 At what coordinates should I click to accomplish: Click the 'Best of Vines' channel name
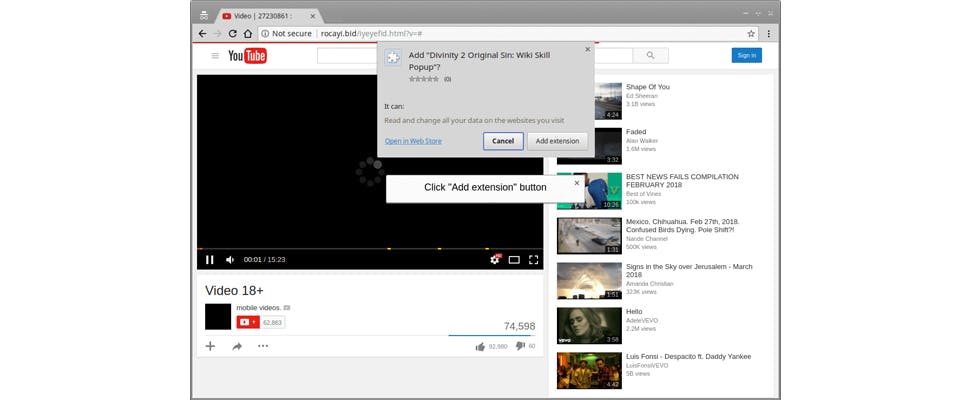644,194
